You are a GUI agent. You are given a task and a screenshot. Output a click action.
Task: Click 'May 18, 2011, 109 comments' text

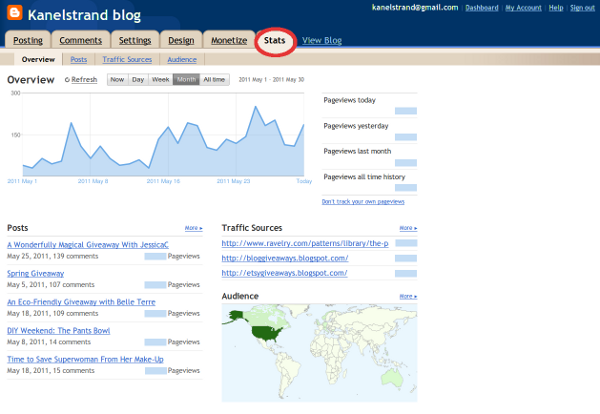point(52,313)
